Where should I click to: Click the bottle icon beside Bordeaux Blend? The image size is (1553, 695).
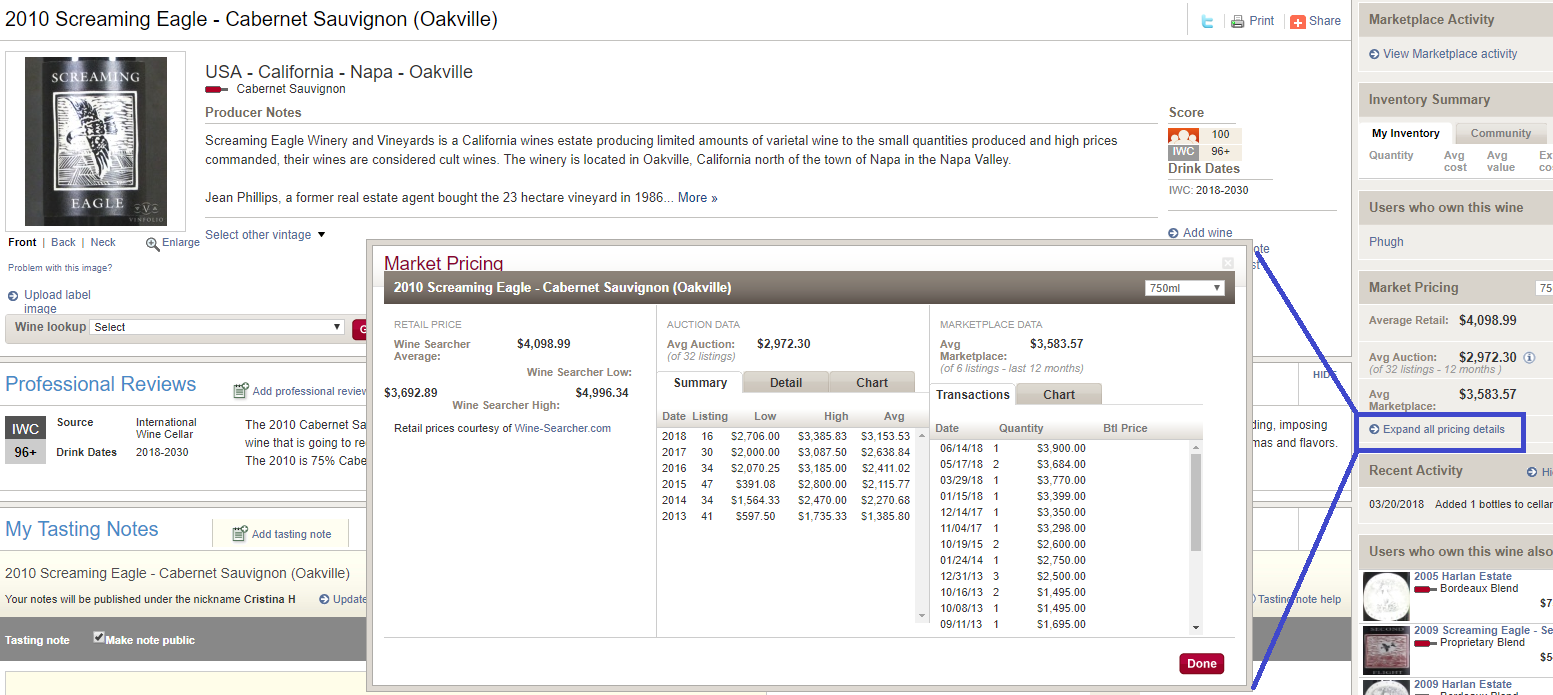[1425, 589]
